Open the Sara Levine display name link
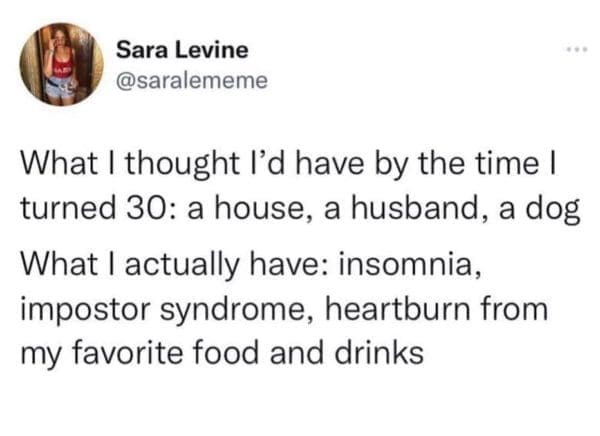This screenshot has height=436, width=600. click(182, 49)
